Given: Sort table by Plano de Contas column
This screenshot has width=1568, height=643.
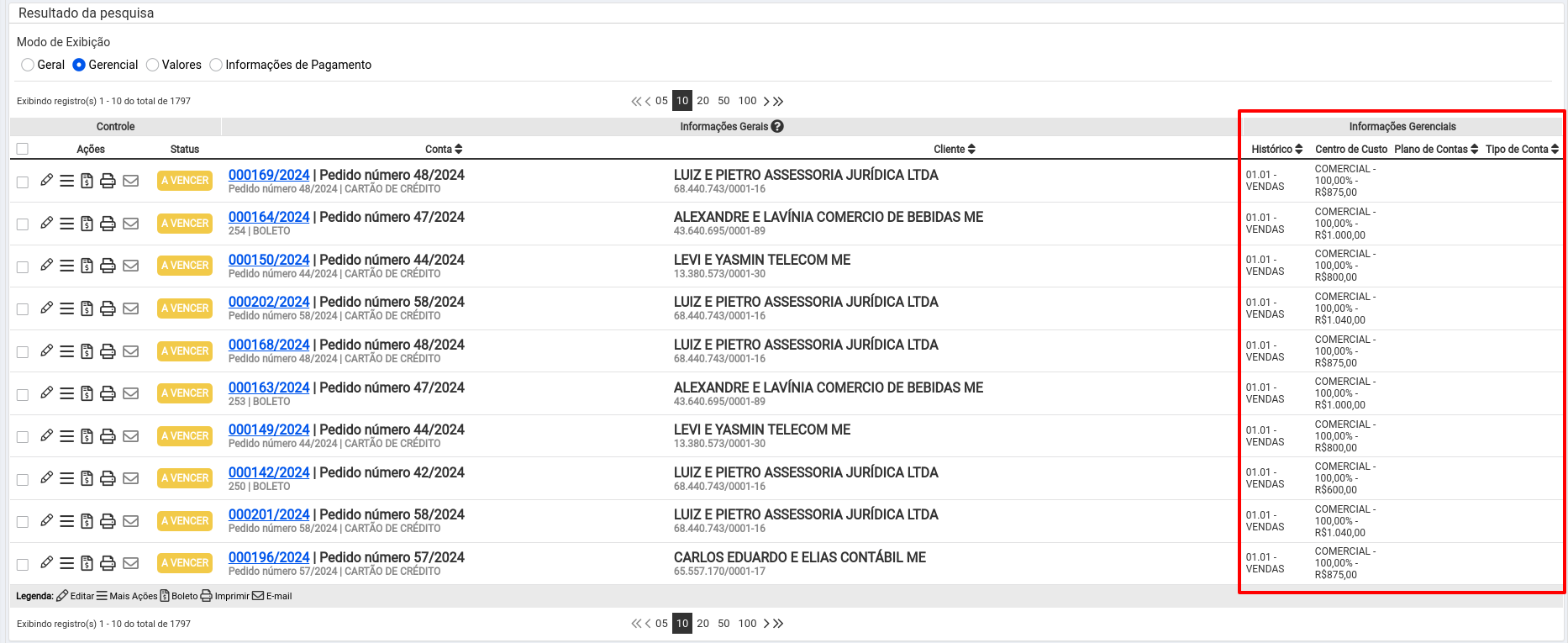Looking at the screenshot, I should (1436, 149).
